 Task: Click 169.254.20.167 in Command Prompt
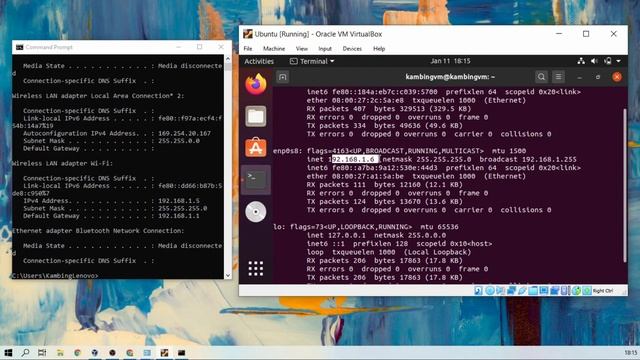184,133
